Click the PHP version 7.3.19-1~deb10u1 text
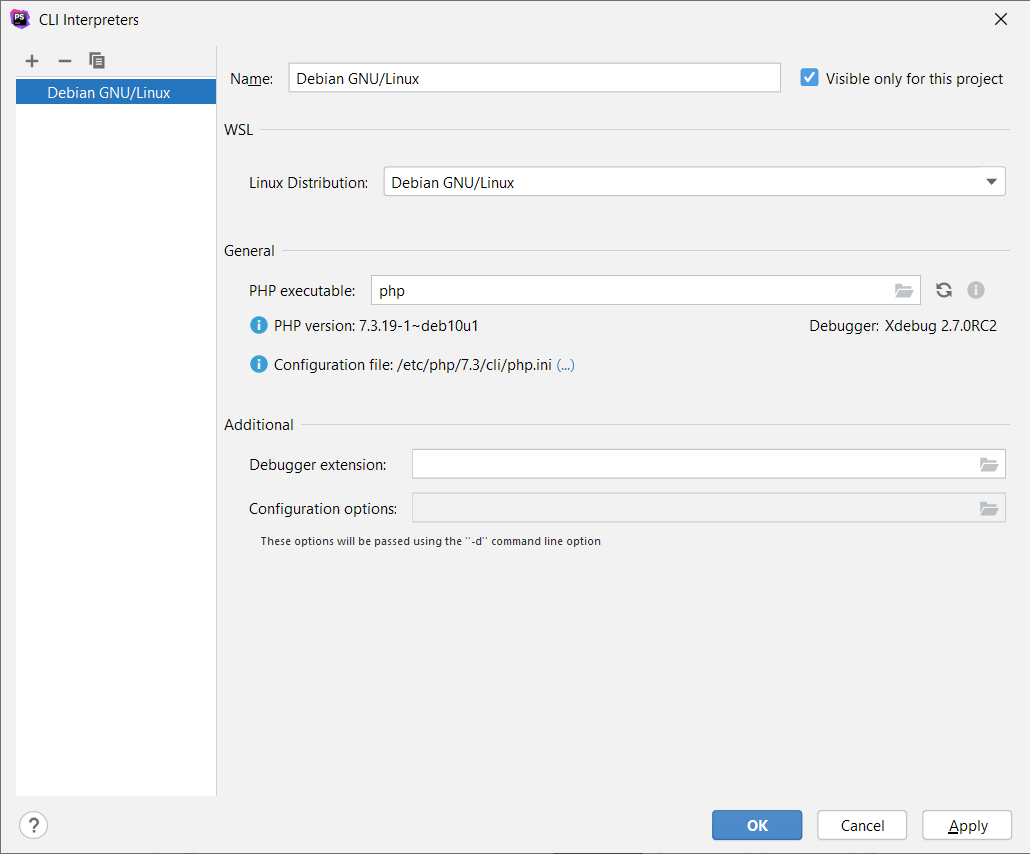This screenshot has width=1030, height=854. click(376, 326)
